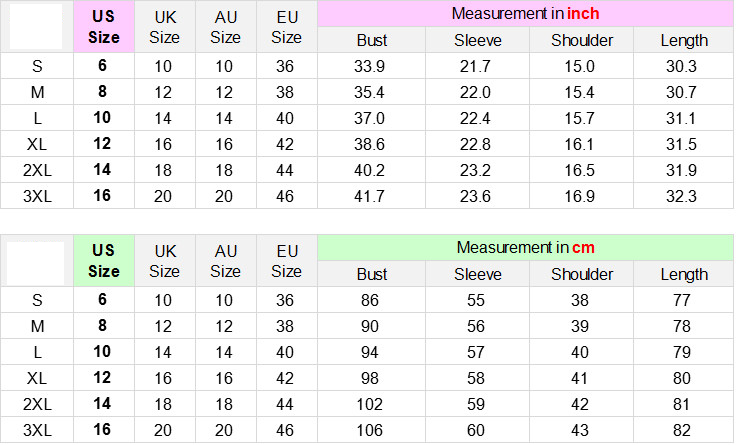This screenshot has width=736, height=445.
Task: Click length value 32.3 for size 3XL
Action: click(x=685, y=196)
